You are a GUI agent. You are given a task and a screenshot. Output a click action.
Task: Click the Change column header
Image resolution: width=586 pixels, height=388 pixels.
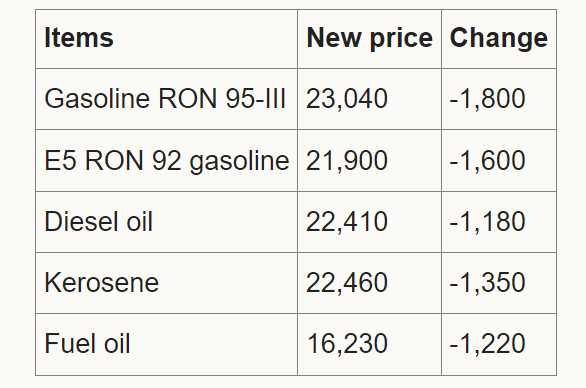(x=499, y=39)
